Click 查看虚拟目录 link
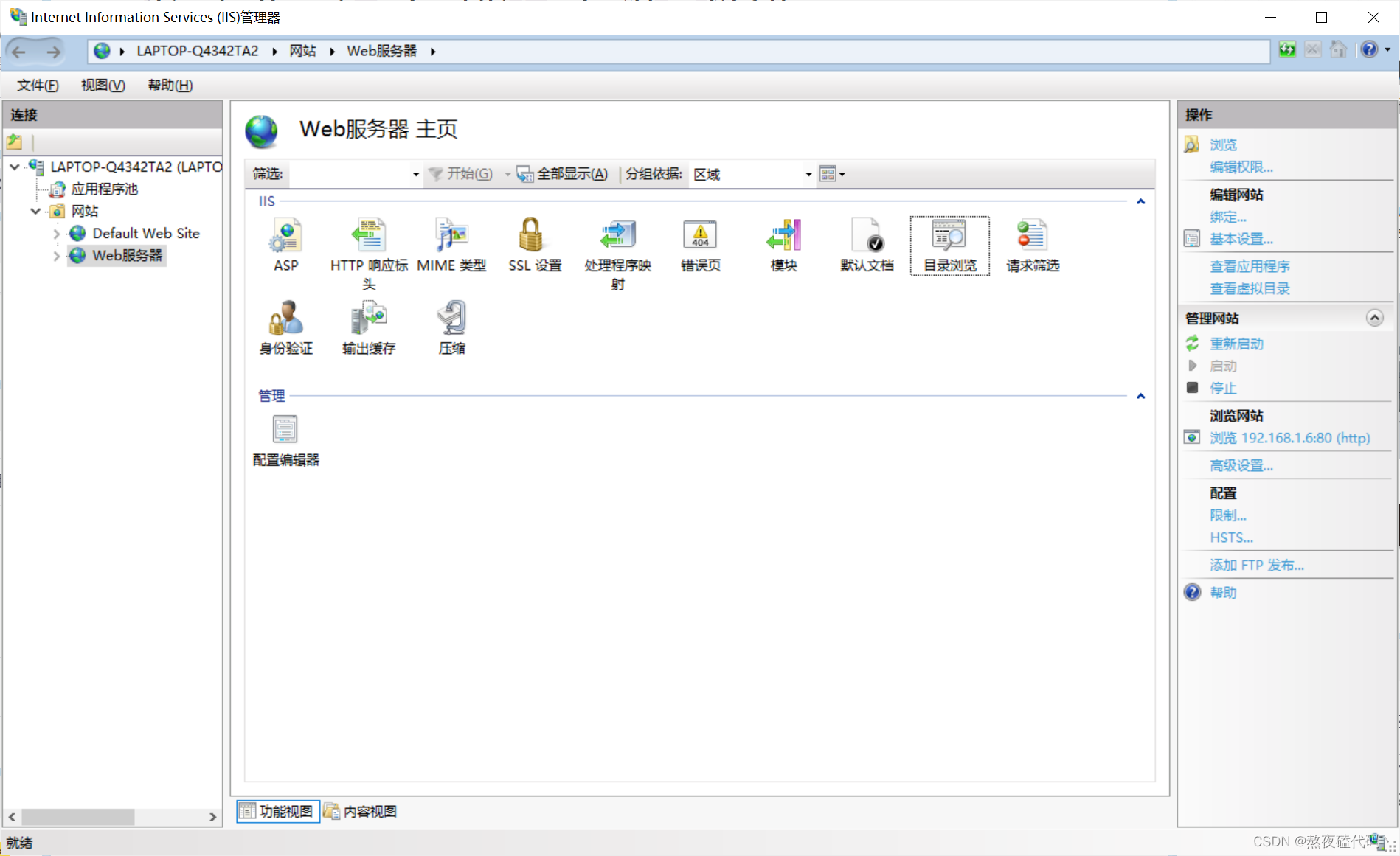Viewport: 1400px width, 856px height. [x=1250, y=289]
